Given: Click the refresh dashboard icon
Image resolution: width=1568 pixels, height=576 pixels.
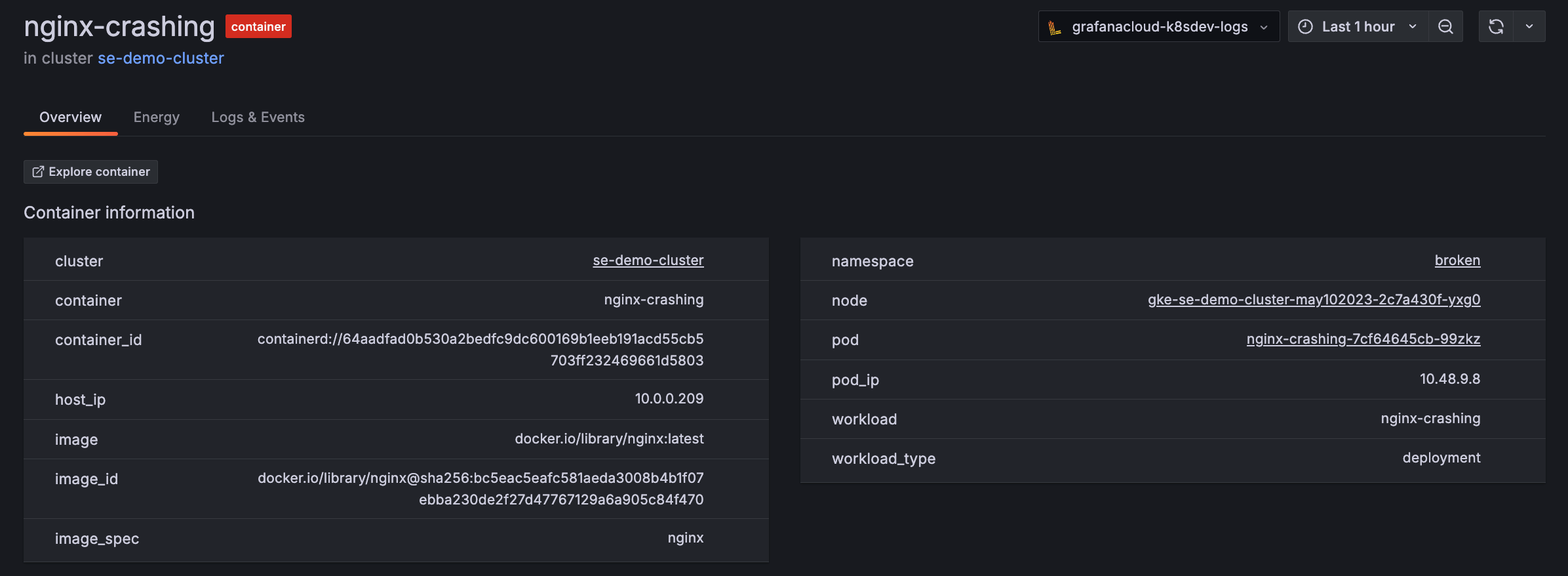Looking at the screenshot, I should click(x=1496, y=27).
